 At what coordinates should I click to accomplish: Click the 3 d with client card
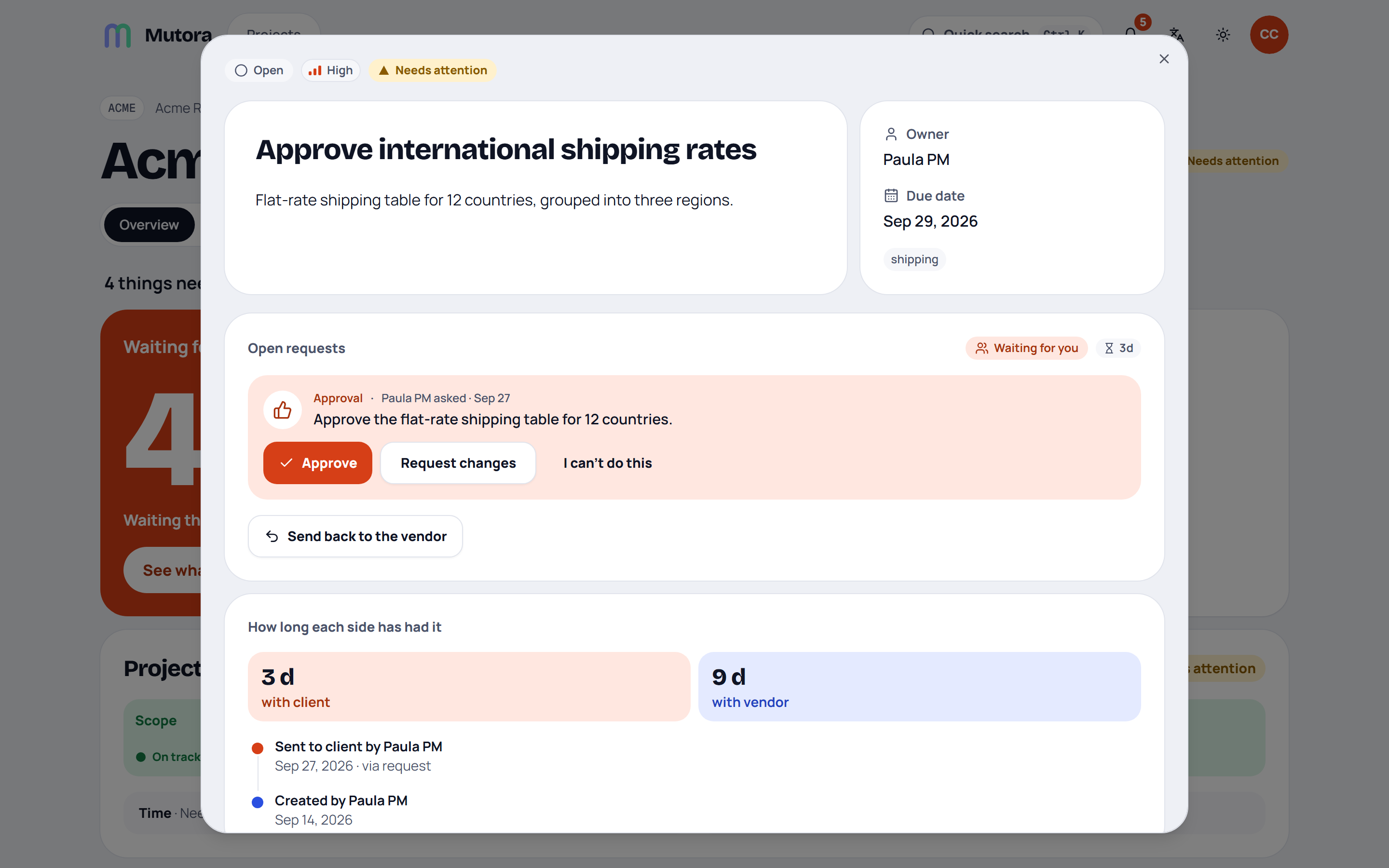(469, 687)
